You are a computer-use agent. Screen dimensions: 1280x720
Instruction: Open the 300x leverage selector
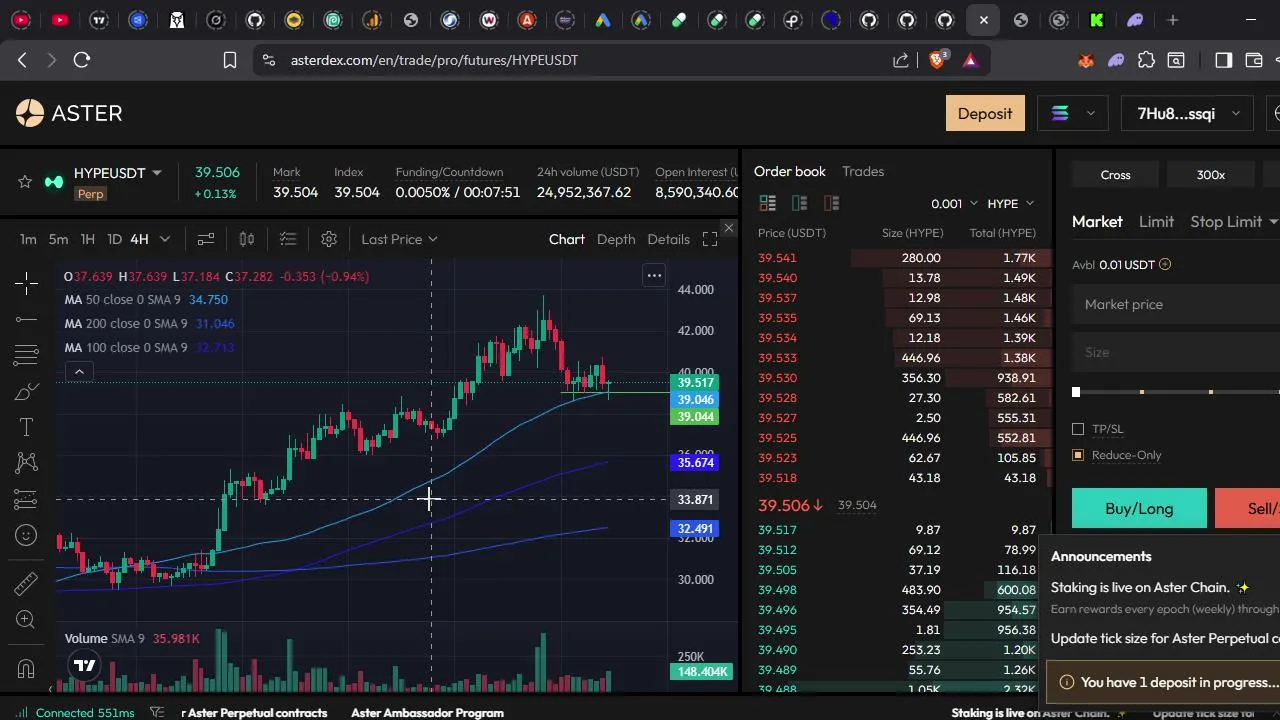(x=1210, y=175)
